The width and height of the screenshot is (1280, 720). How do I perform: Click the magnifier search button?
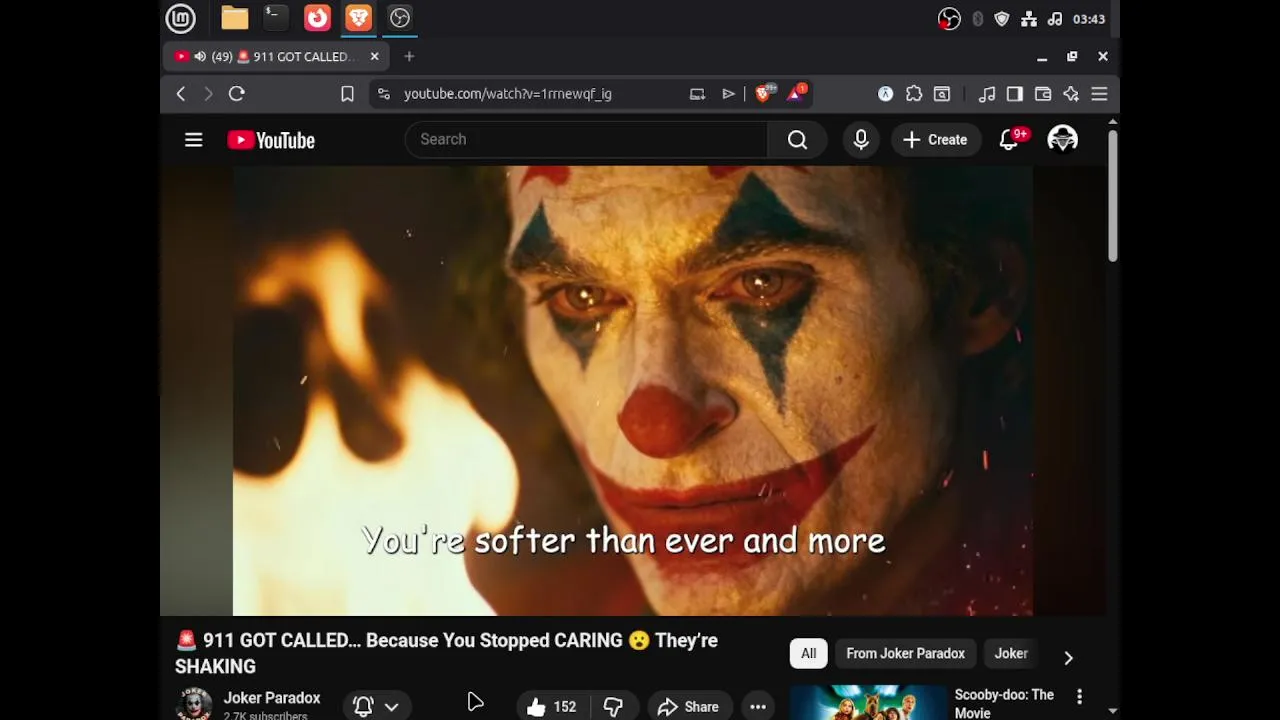pos(797,140)
